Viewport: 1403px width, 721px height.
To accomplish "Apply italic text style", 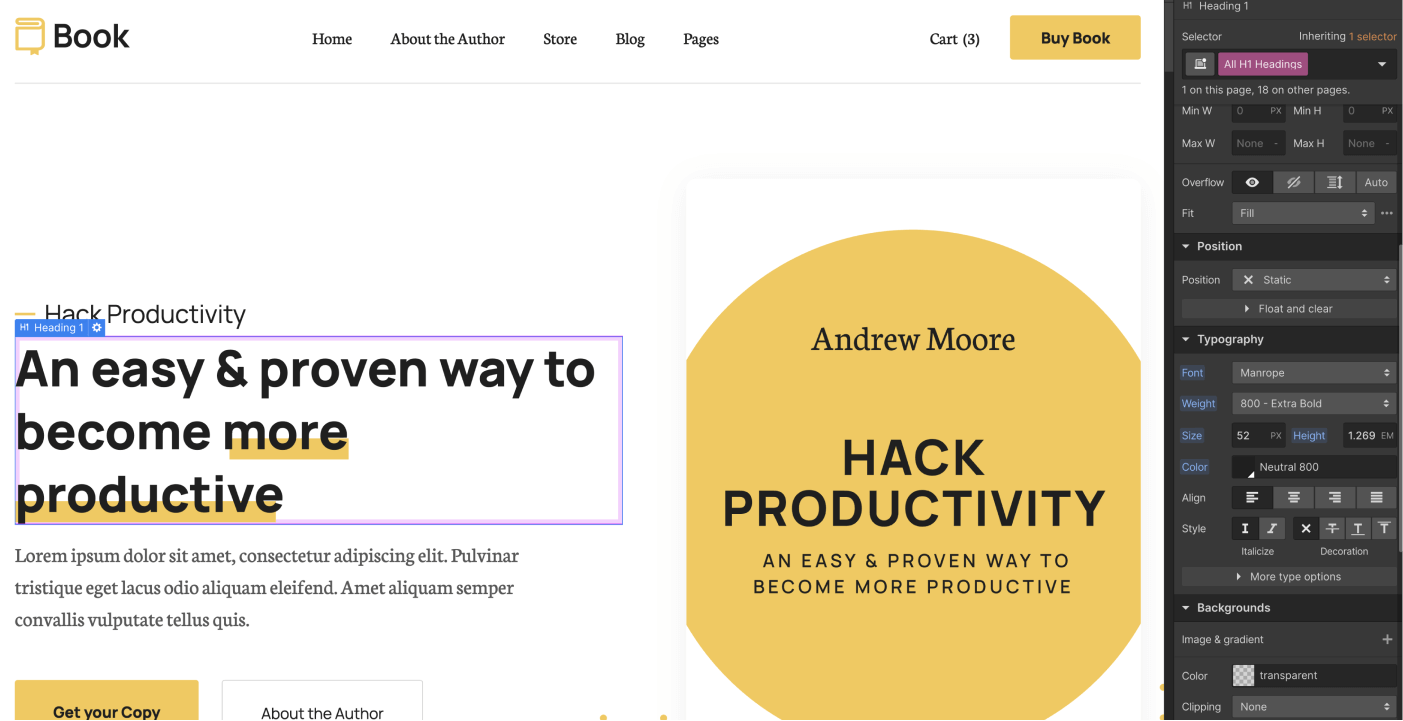I will coord(1270,528).
